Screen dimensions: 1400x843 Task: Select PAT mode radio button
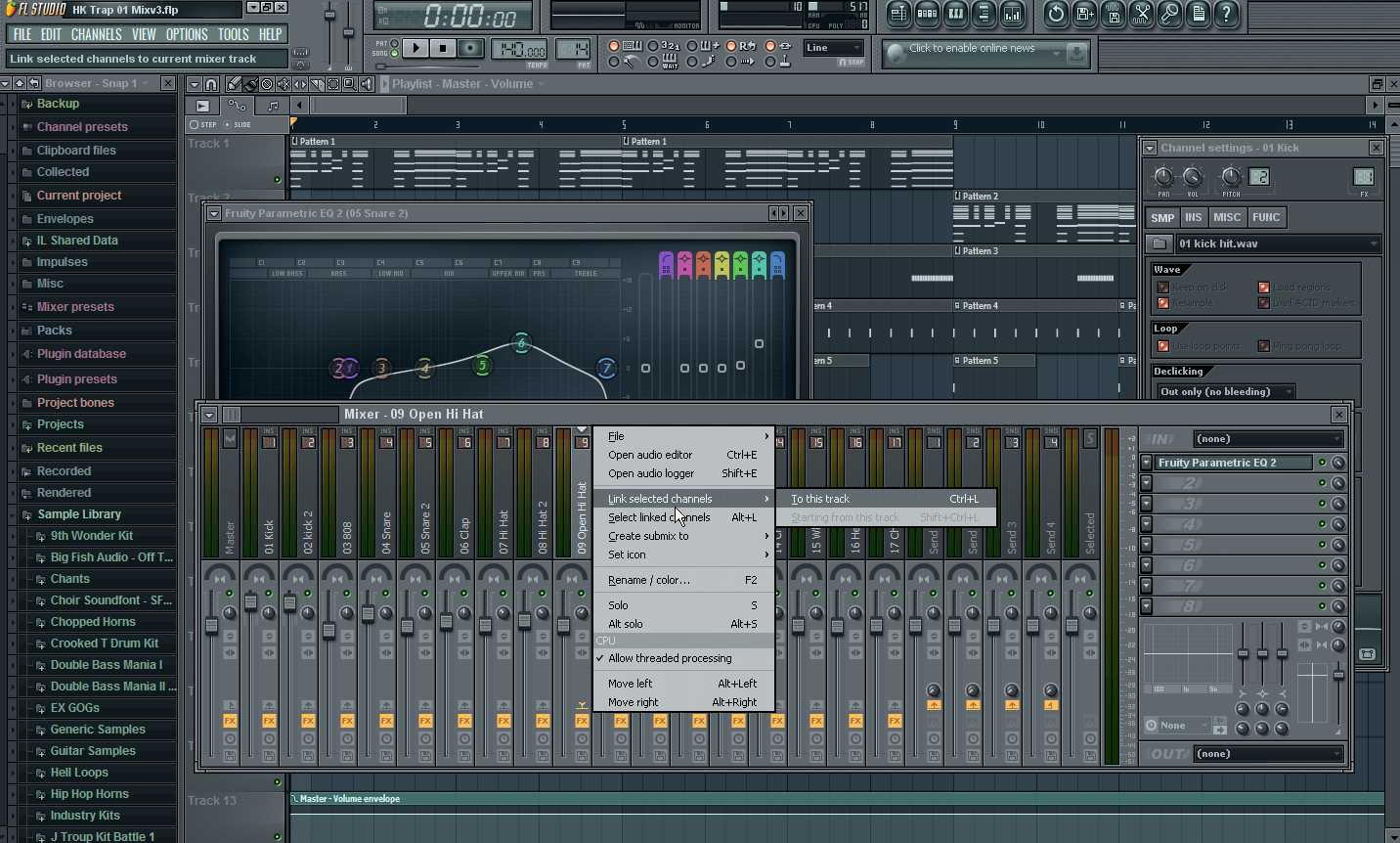point(394,43)
